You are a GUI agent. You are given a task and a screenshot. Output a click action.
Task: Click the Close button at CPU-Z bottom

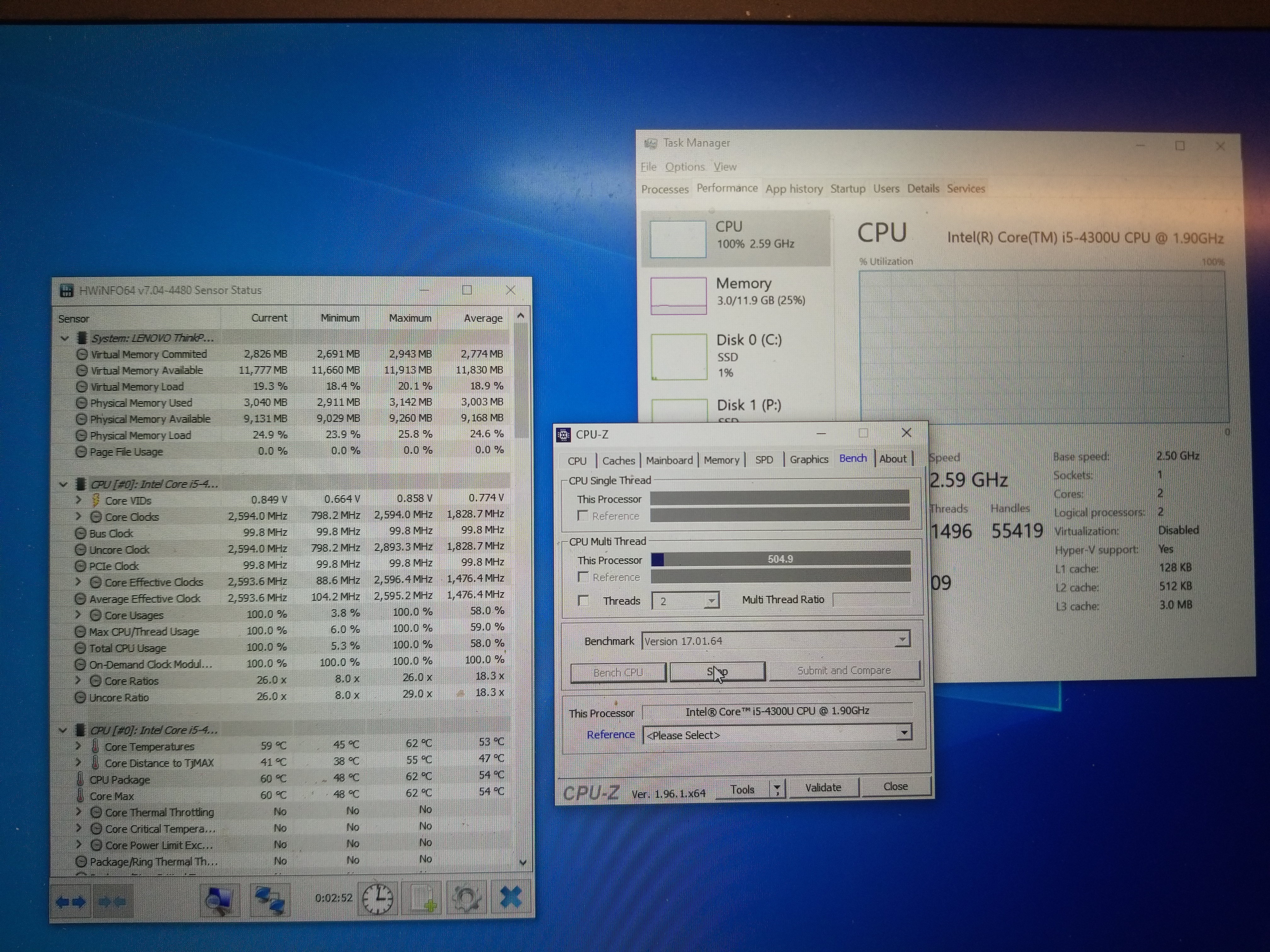(x=895, y=787)
